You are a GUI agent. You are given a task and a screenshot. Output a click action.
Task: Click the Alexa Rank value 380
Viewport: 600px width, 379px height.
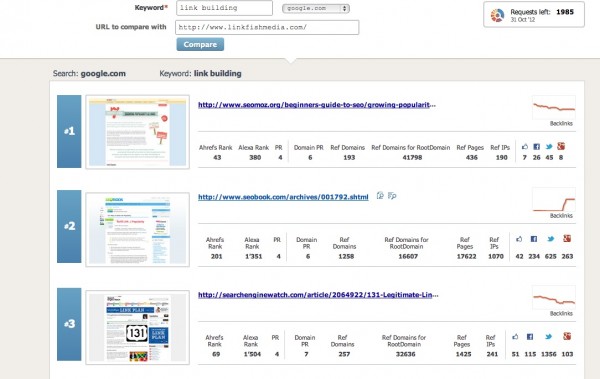255,157
